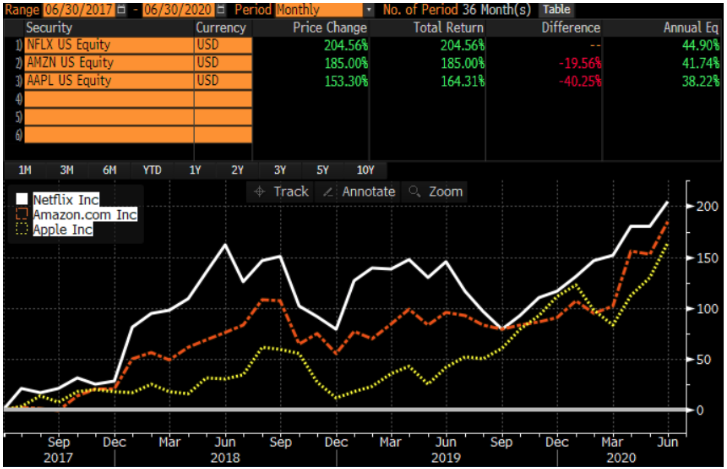Screen dimensions: 727x469
Task: Click AAPL total return value 164.31%
Action: (x=462, y=81)
